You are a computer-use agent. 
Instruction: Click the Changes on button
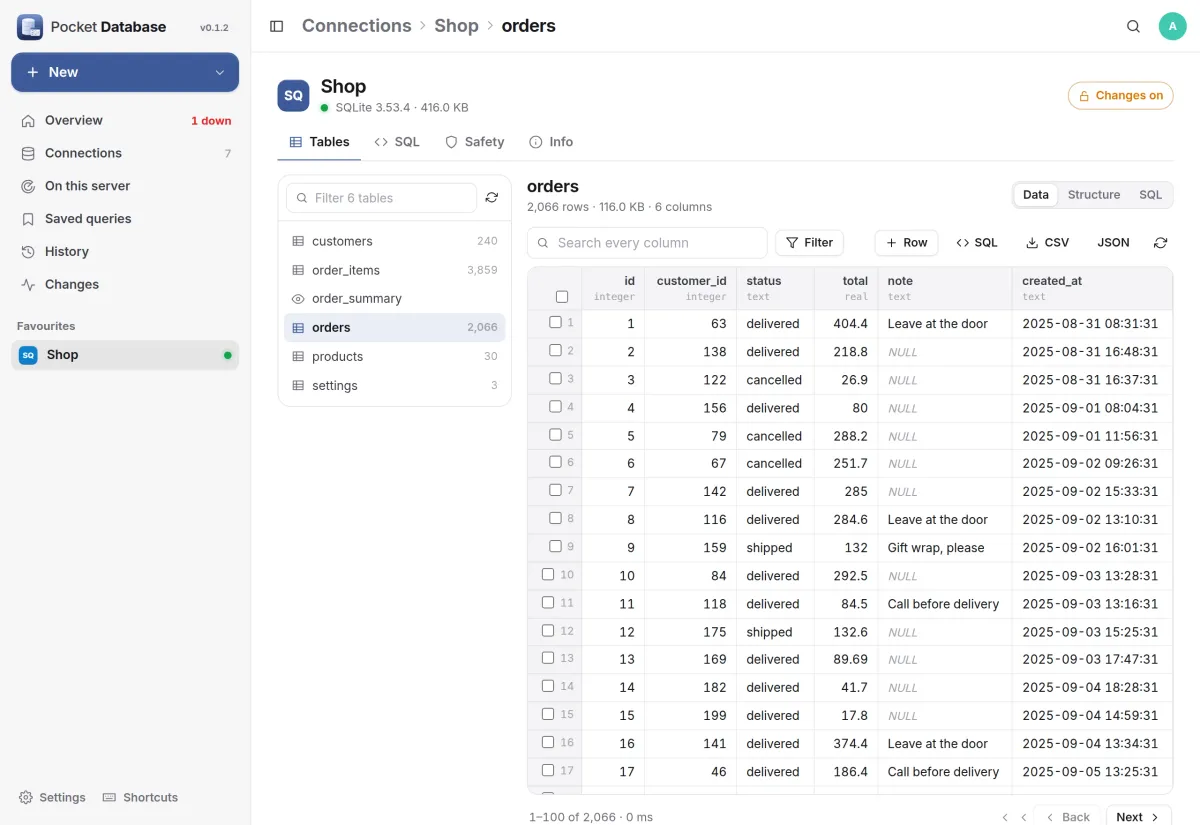click(x=1120, y=96)
